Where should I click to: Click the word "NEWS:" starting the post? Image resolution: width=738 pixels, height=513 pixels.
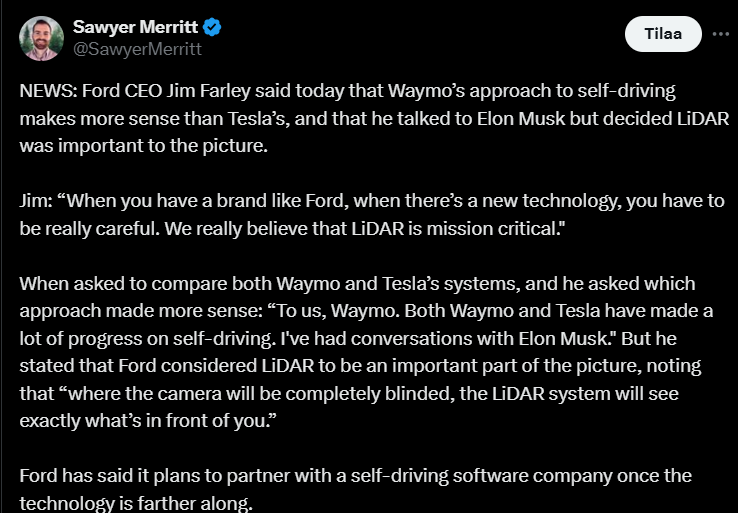tap(45, 92)
